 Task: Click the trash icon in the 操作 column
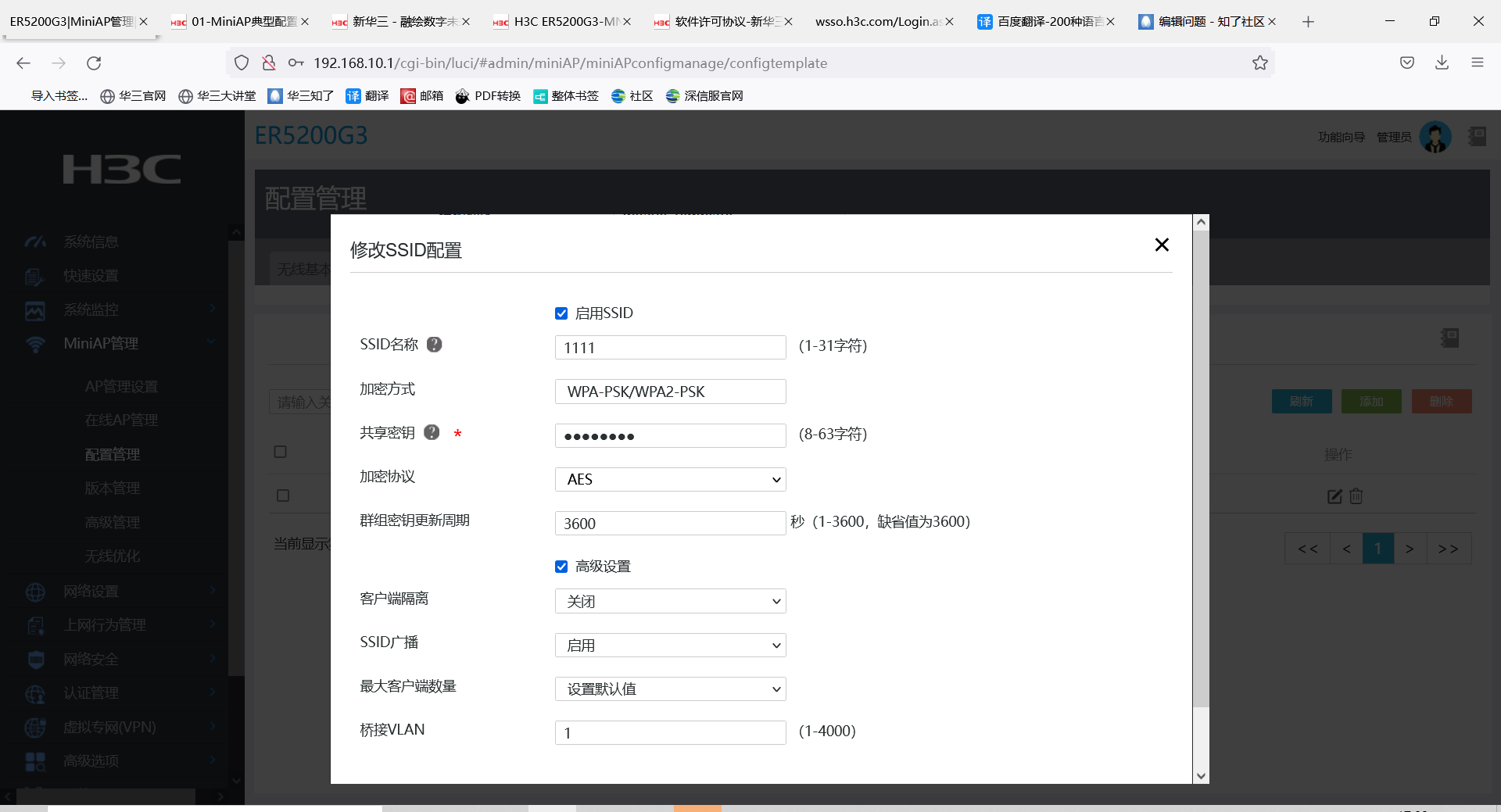coord(1356,496)
